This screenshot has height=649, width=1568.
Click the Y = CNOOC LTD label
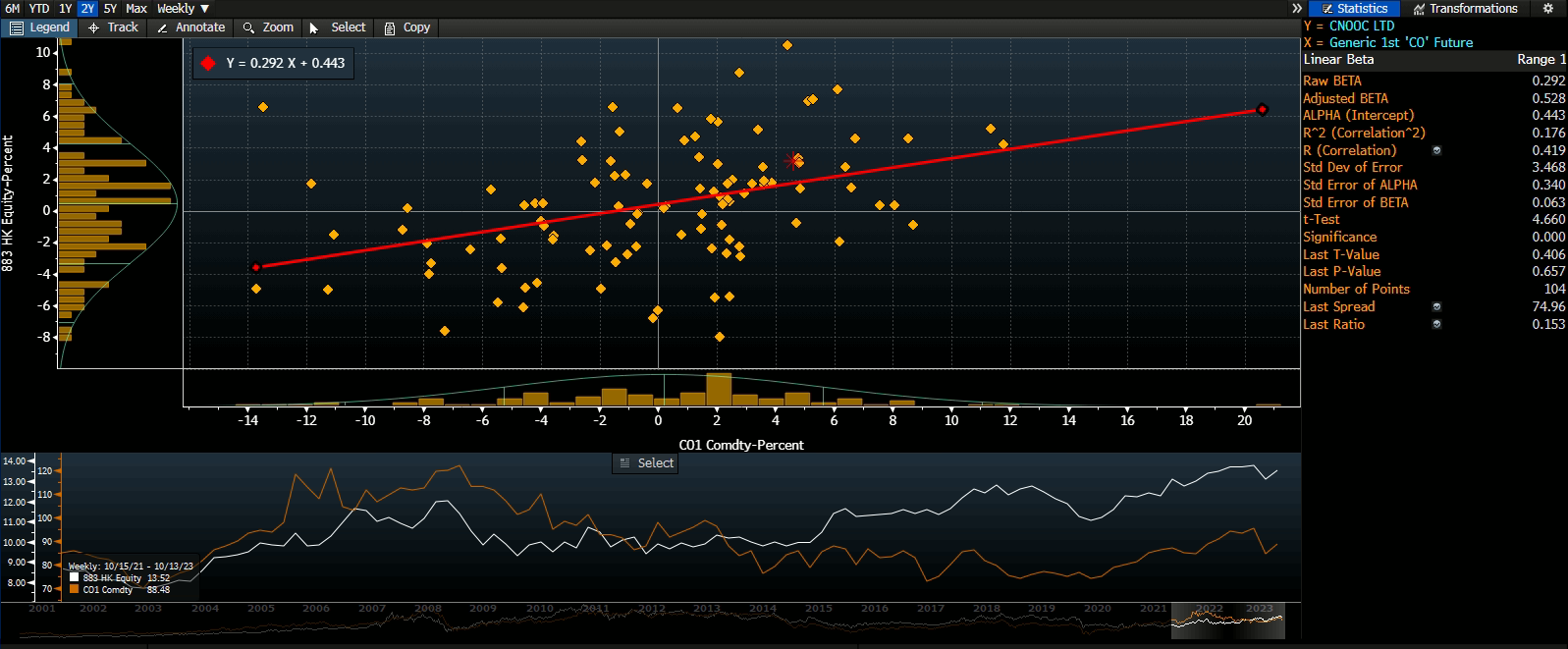[1349, 26]
